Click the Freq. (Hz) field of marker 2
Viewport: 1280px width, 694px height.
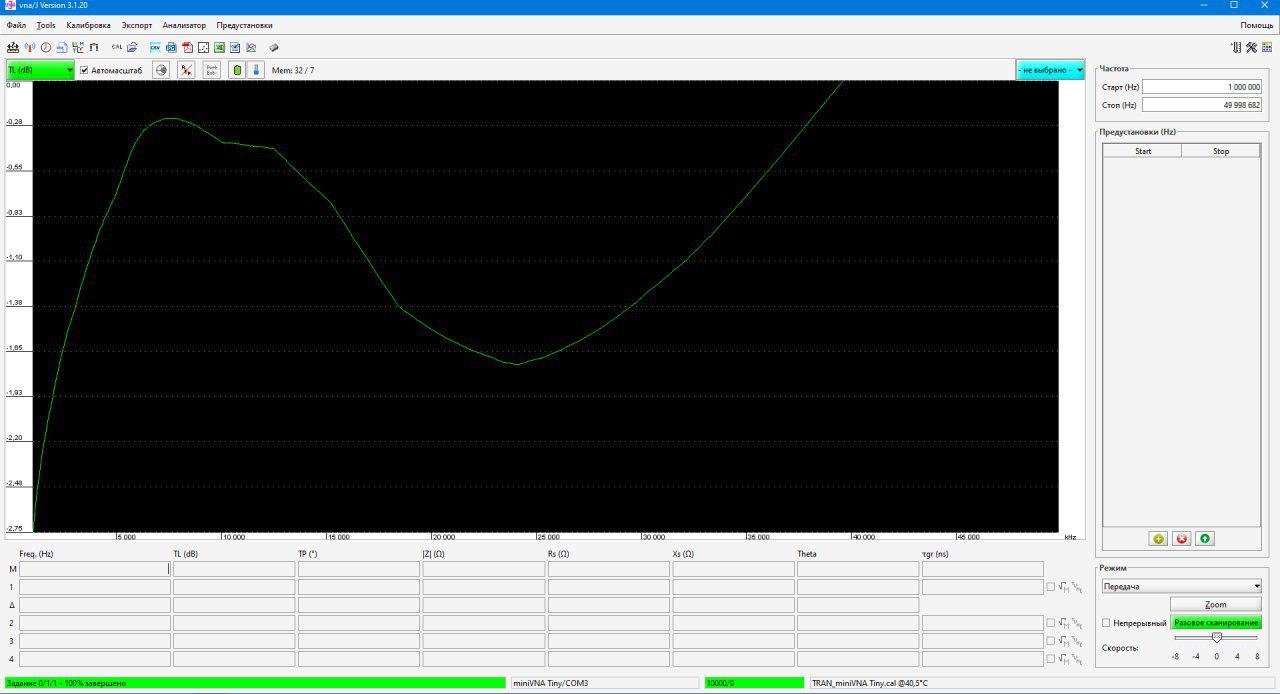pyautogui.click(x=95, y=623)
